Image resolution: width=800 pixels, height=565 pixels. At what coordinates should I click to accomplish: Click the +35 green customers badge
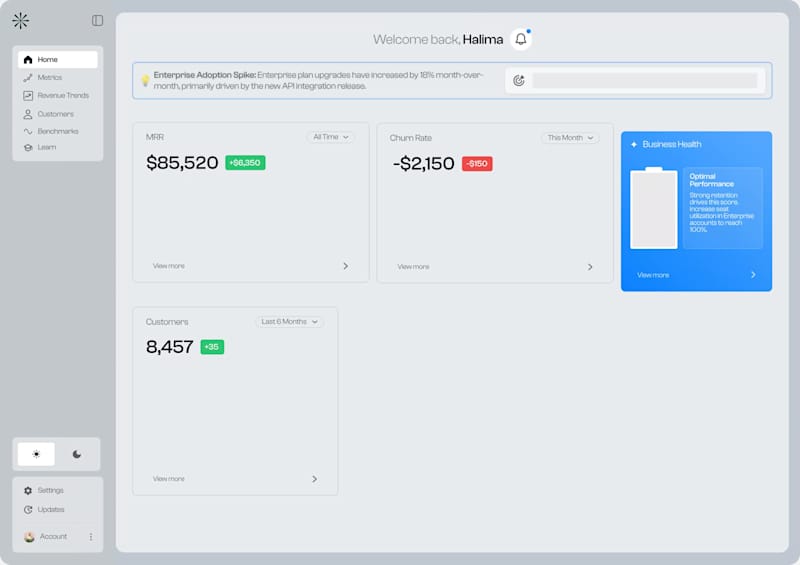click(x=212, y=347)
